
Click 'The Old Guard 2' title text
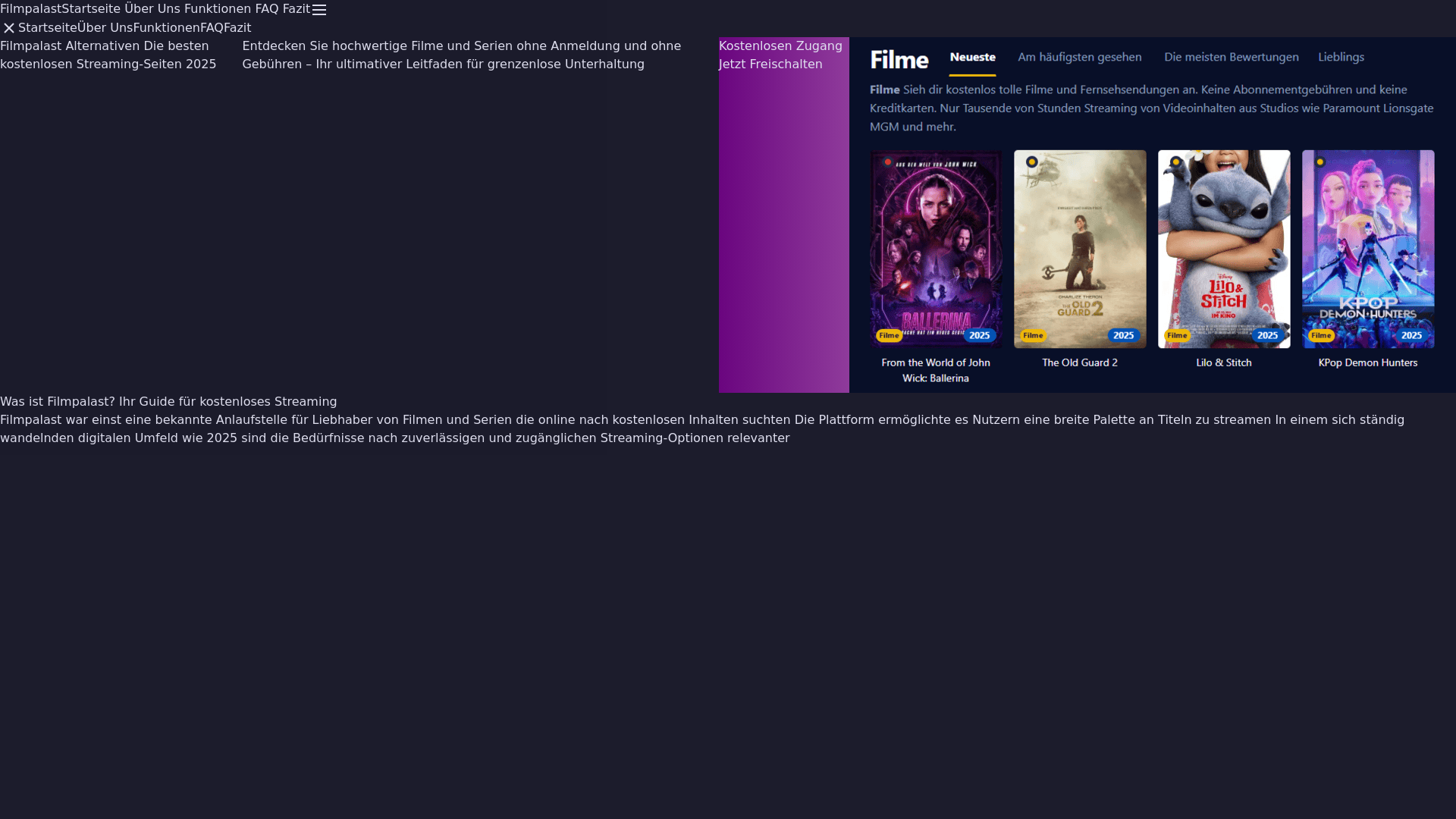(1080, 363)
